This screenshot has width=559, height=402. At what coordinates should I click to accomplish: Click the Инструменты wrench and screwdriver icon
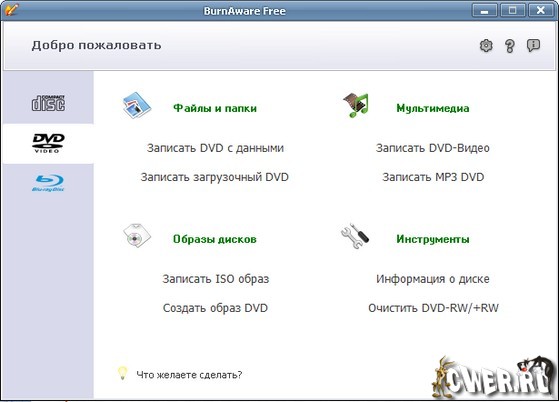[355, 236]
